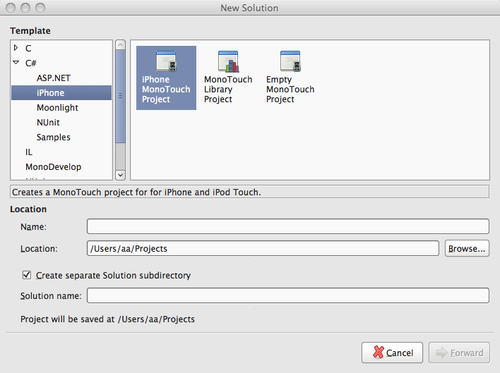Minimize the New Solution window
Viewport: 500px width, 373px height.
click(x=25, y=8)
